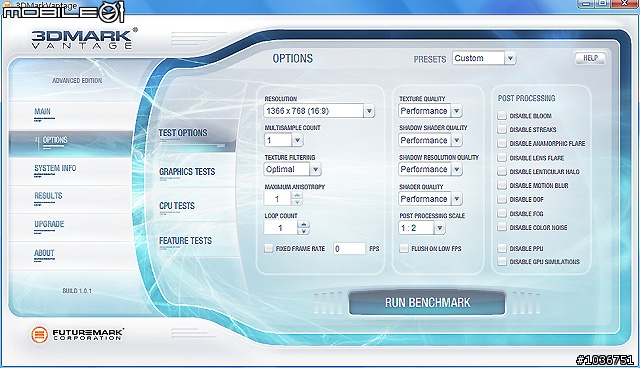Click the Maximum Anisotropy value field
The image size is (640, 368).
[278, 199]
